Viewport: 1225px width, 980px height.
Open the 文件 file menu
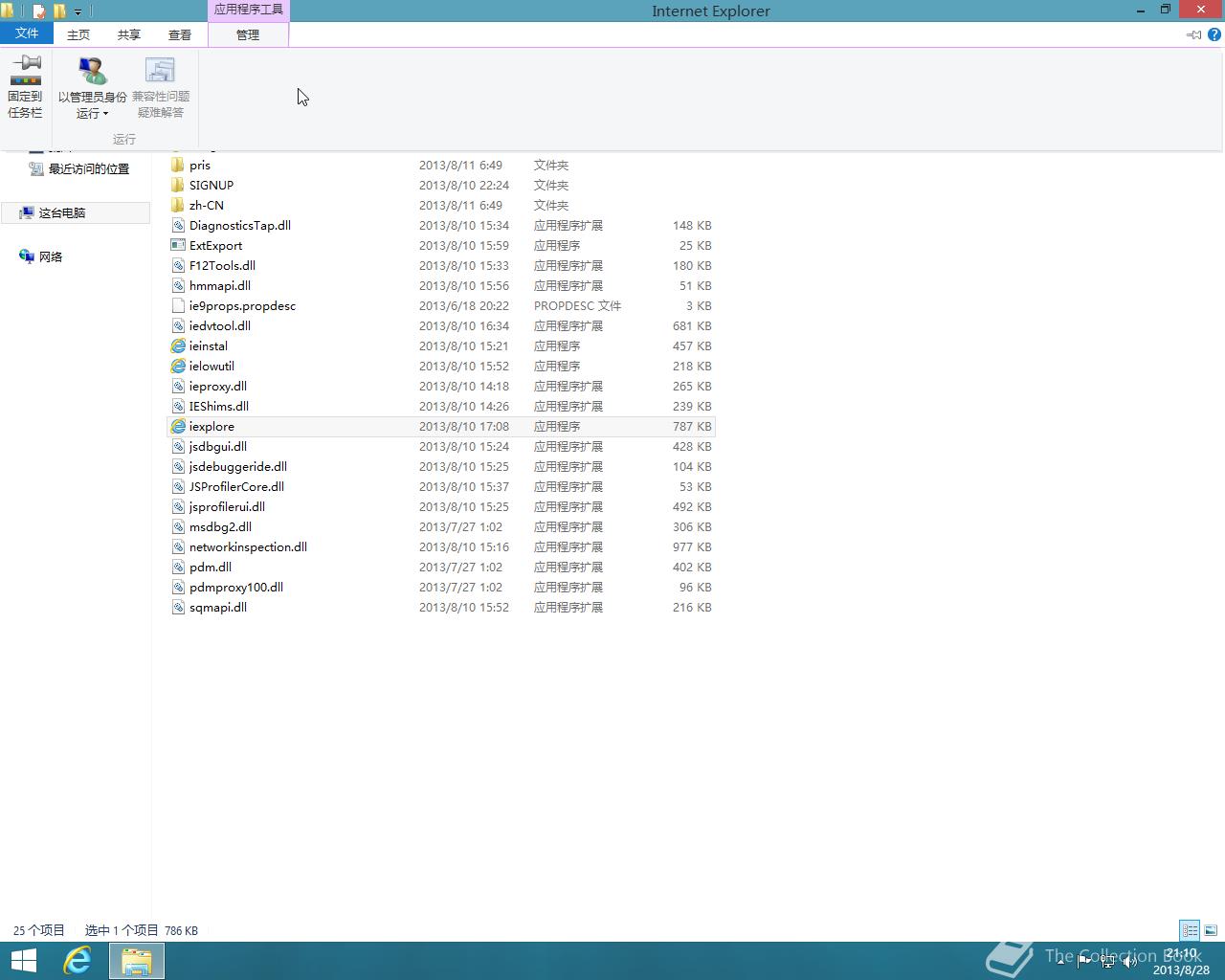(27, 33)
